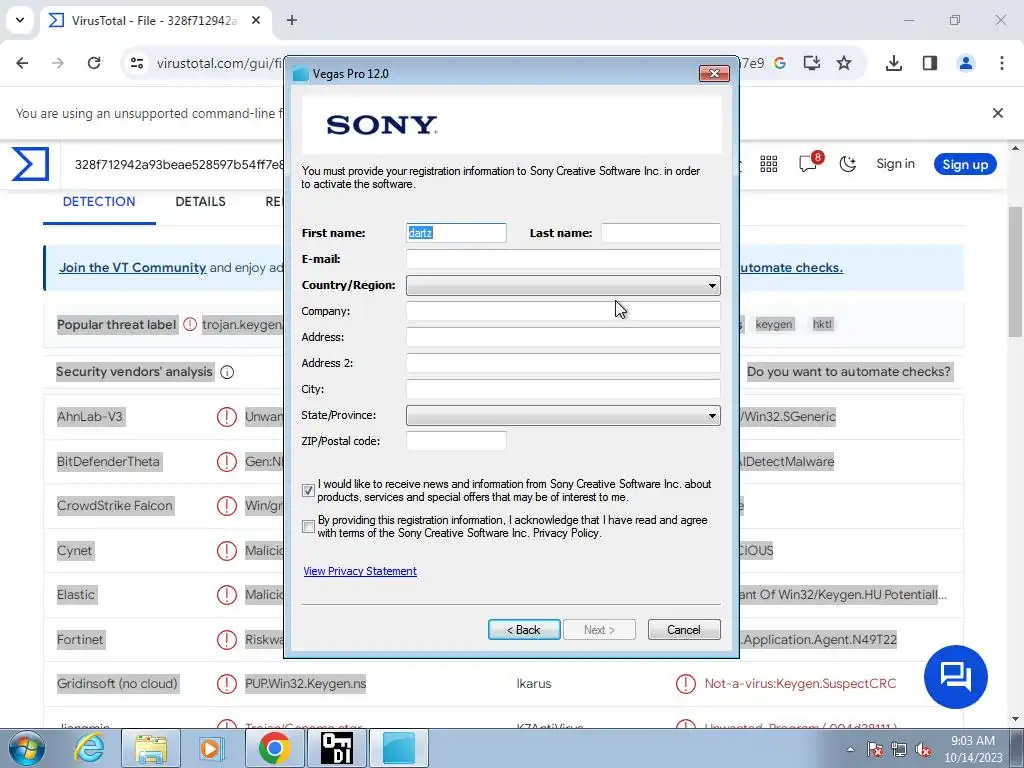Click the Company input field
The height and width of the screenshot is (768, 1024).
563,312
